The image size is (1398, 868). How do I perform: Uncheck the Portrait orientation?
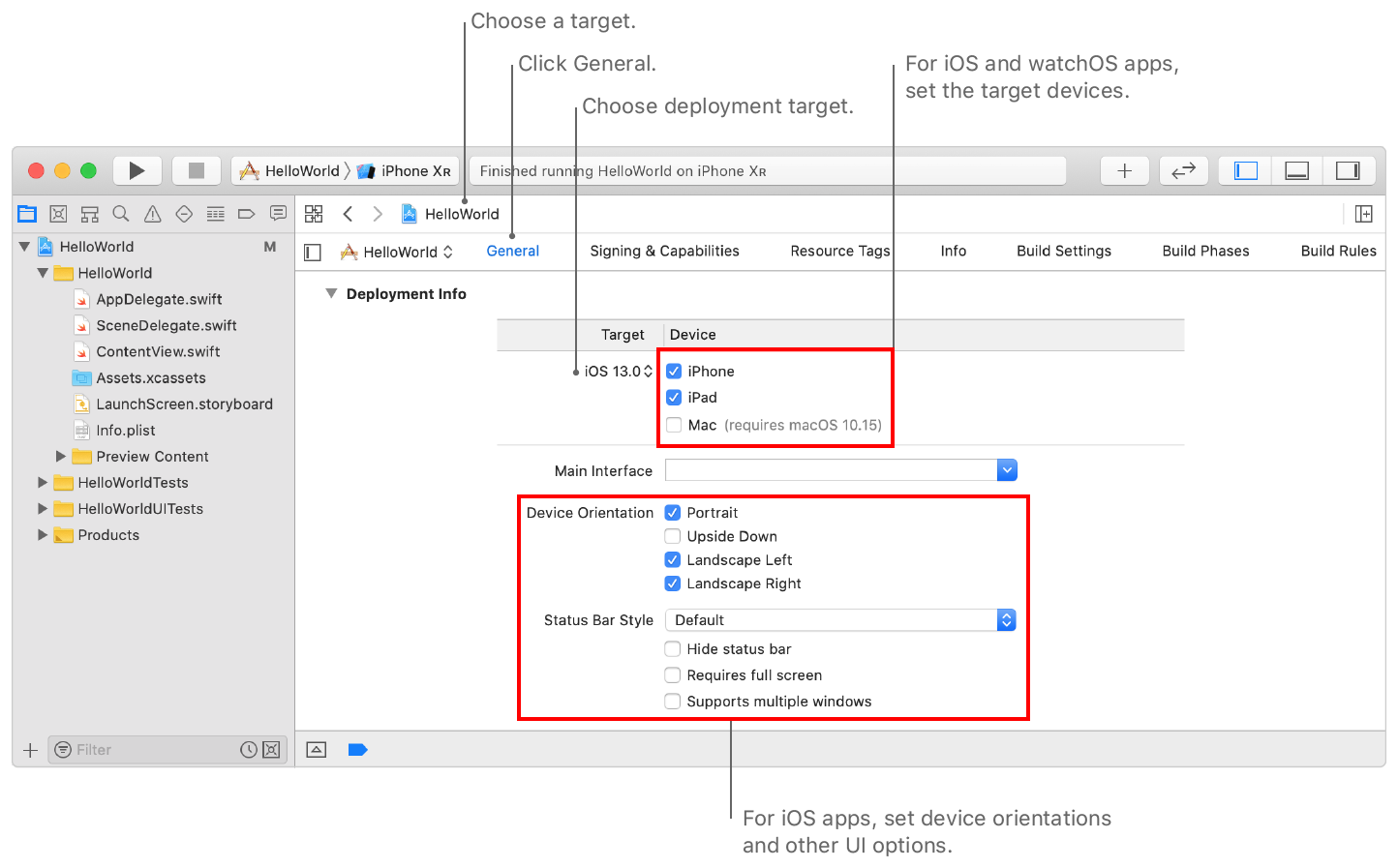point(673,512)
